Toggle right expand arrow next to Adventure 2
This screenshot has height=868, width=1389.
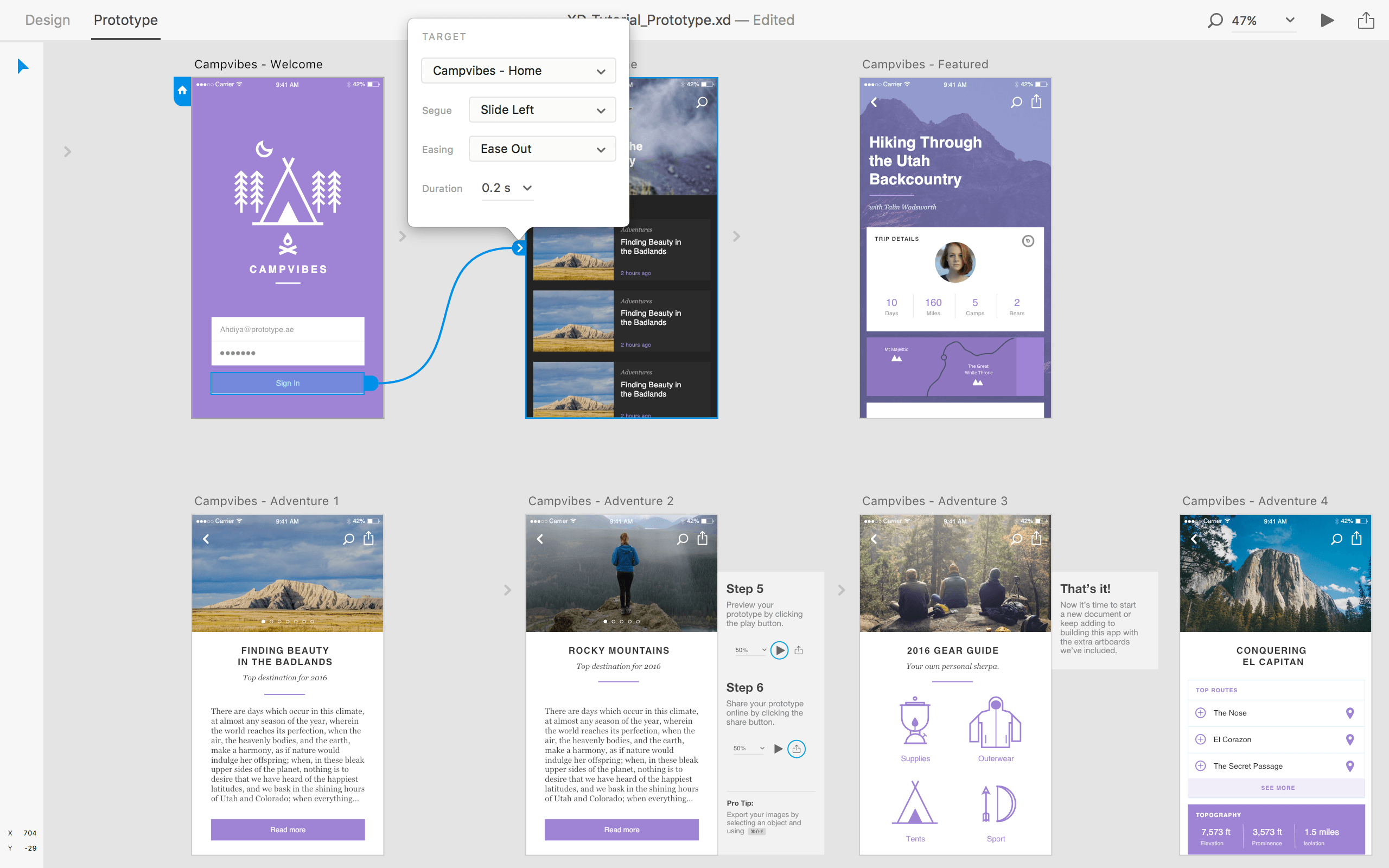[x=840, y=588]
